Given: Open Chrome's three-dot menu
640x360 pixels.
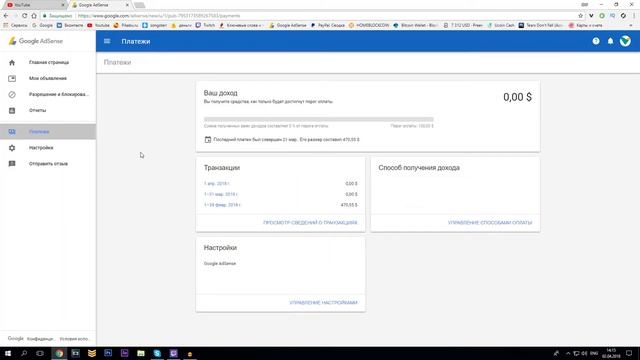Looking at the screenshot, I should pyautogui.click(x=634, y=16).
